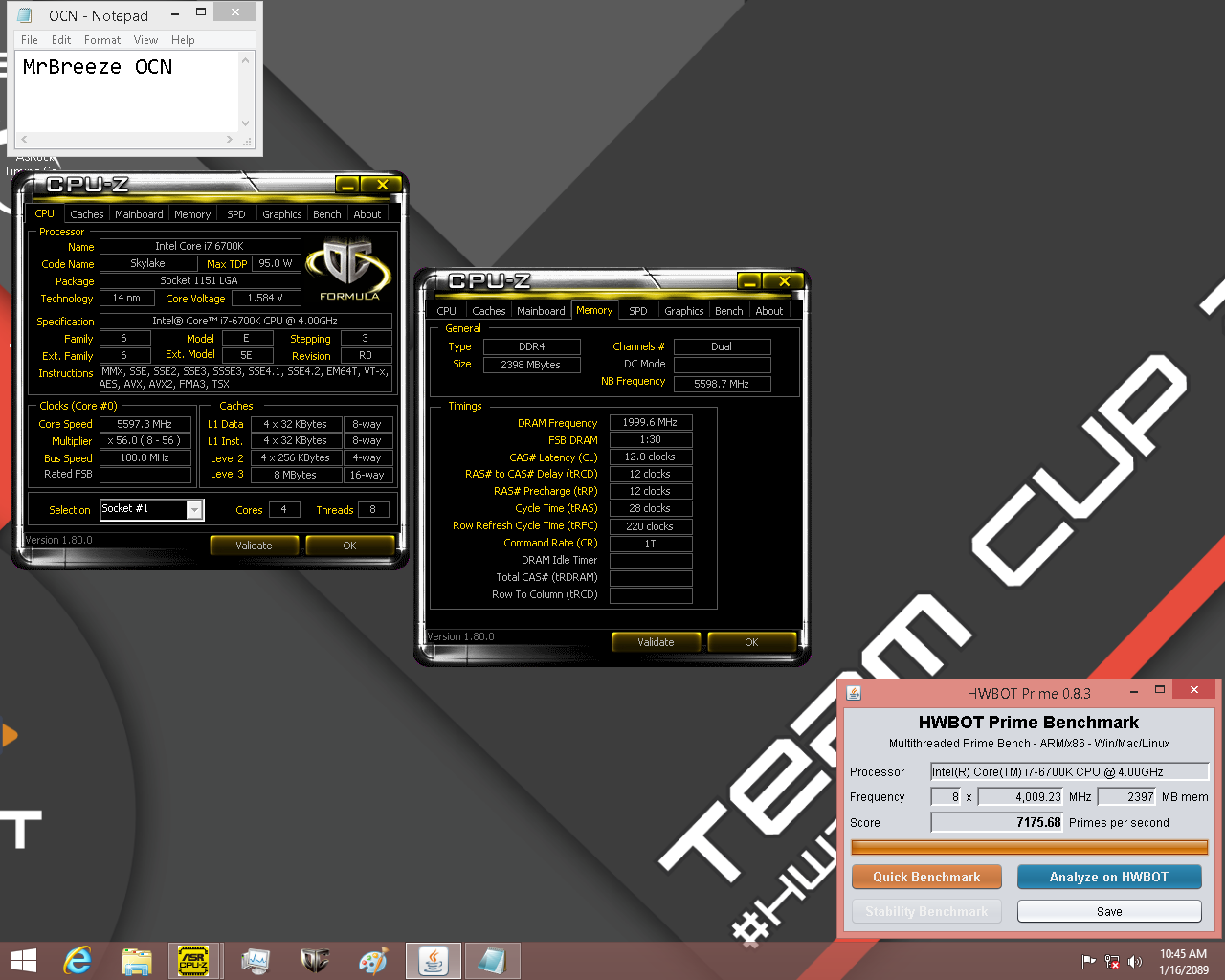Click the Notepad horizontal scrollbar right arrow

point(230,140)
